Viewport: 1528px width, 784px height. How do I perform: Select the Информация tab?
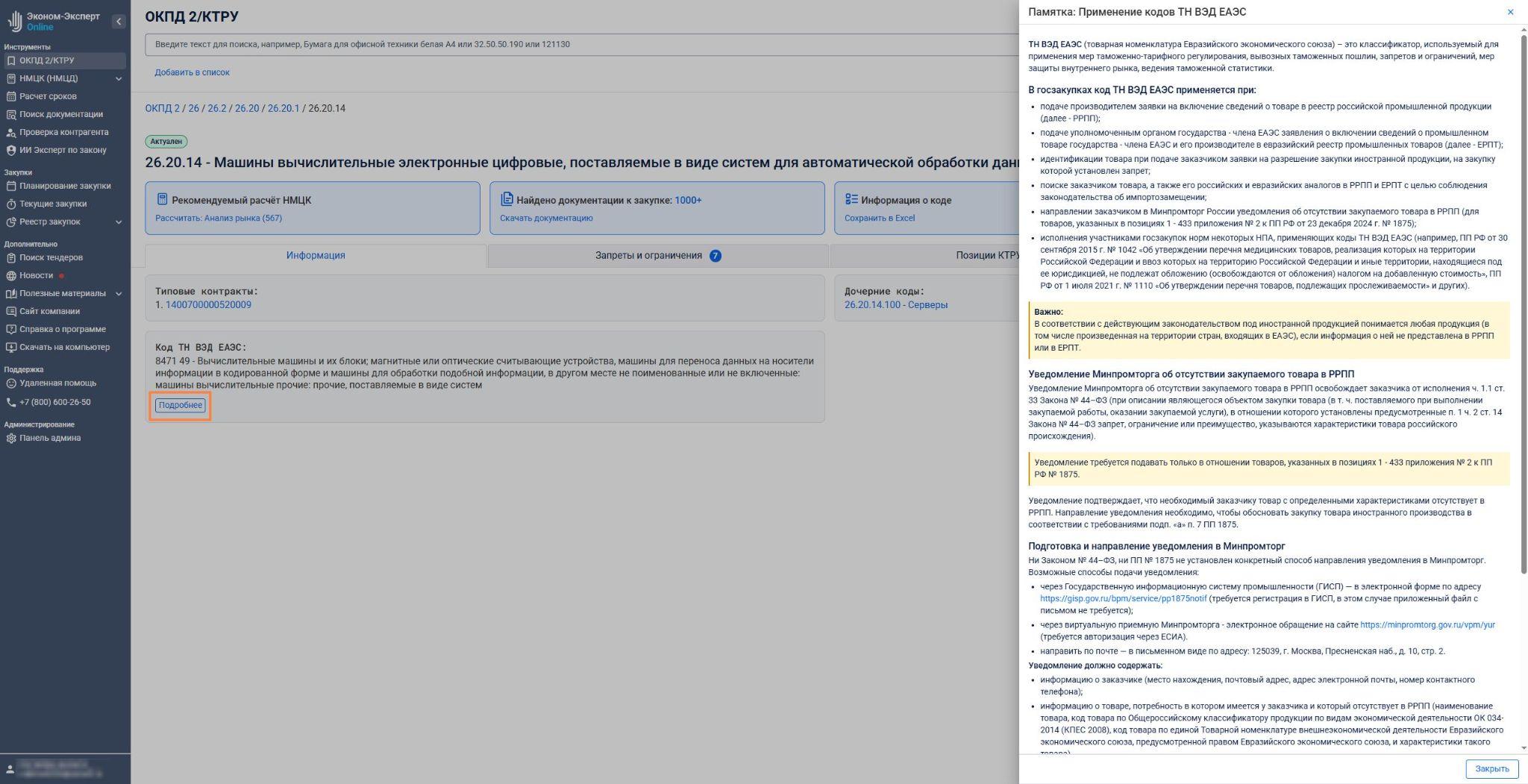tap(316, 255)
